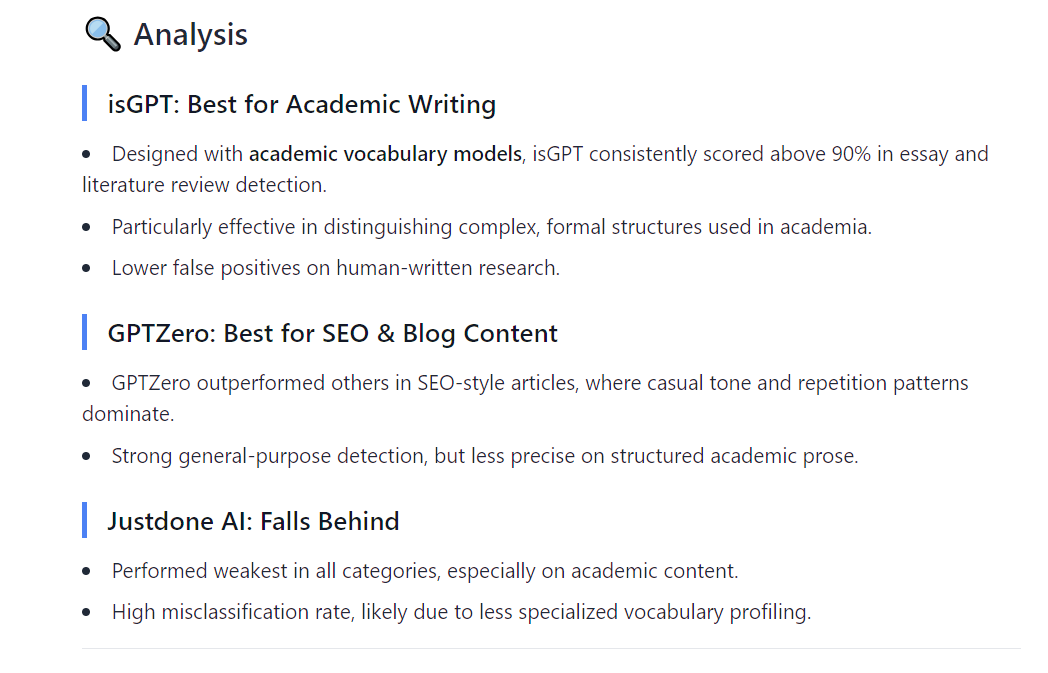Click the blue bar beside isGPT heading
Image resolution: width=1048 pixels, height=673 pixels.
(85, 104)
